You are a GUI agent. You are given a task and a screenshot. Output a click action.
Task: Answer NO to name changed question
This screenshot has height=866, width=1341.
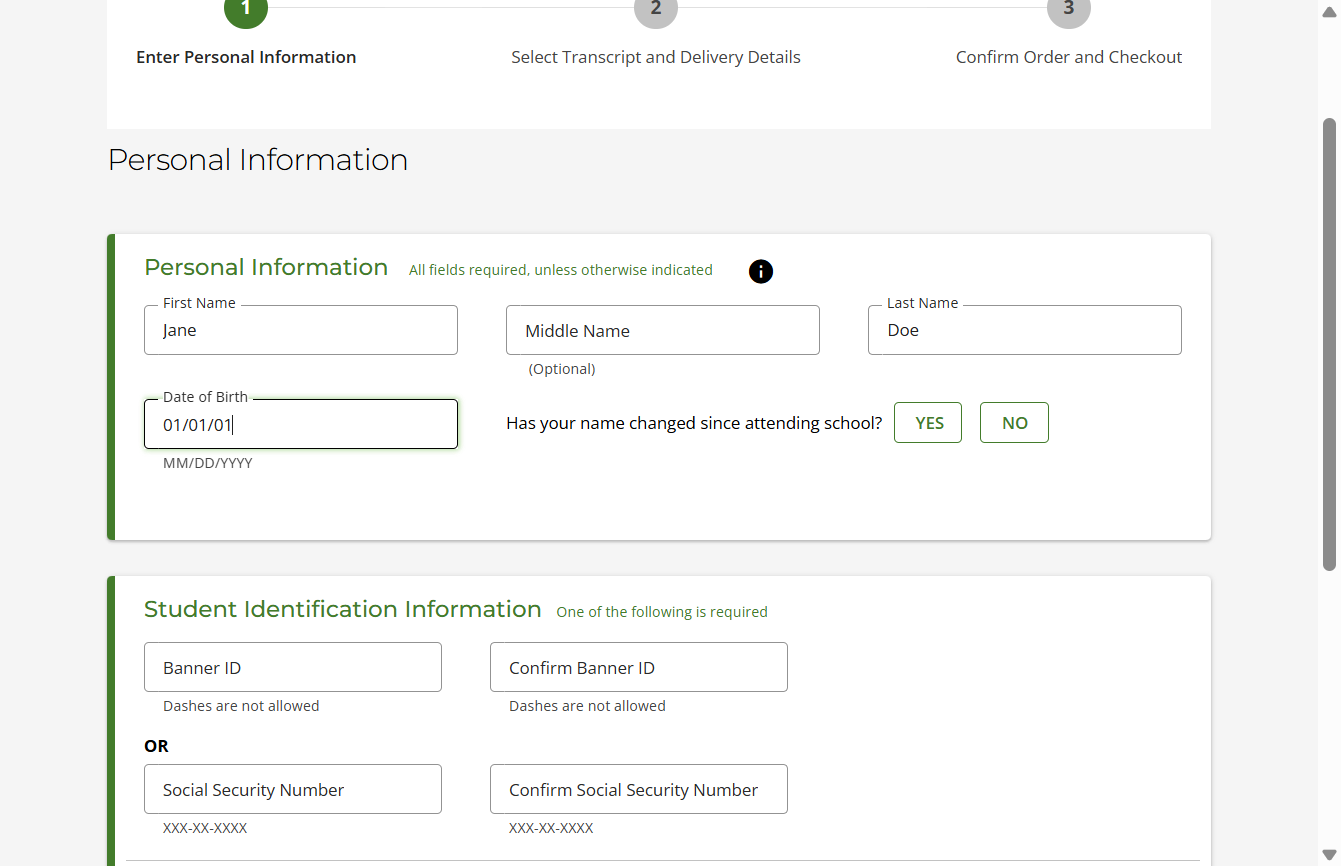coord(1014,423)
